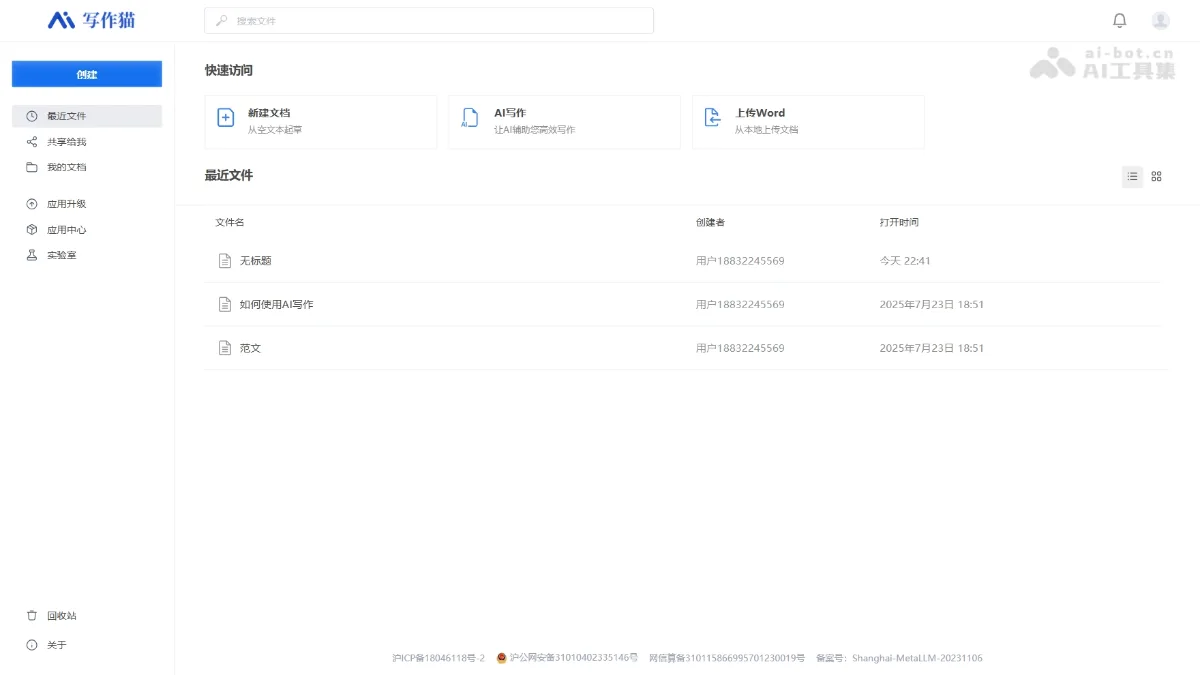1200x675 pixels.
Task: Open 实验室 label in the sidebar
Action: (62, 255)
